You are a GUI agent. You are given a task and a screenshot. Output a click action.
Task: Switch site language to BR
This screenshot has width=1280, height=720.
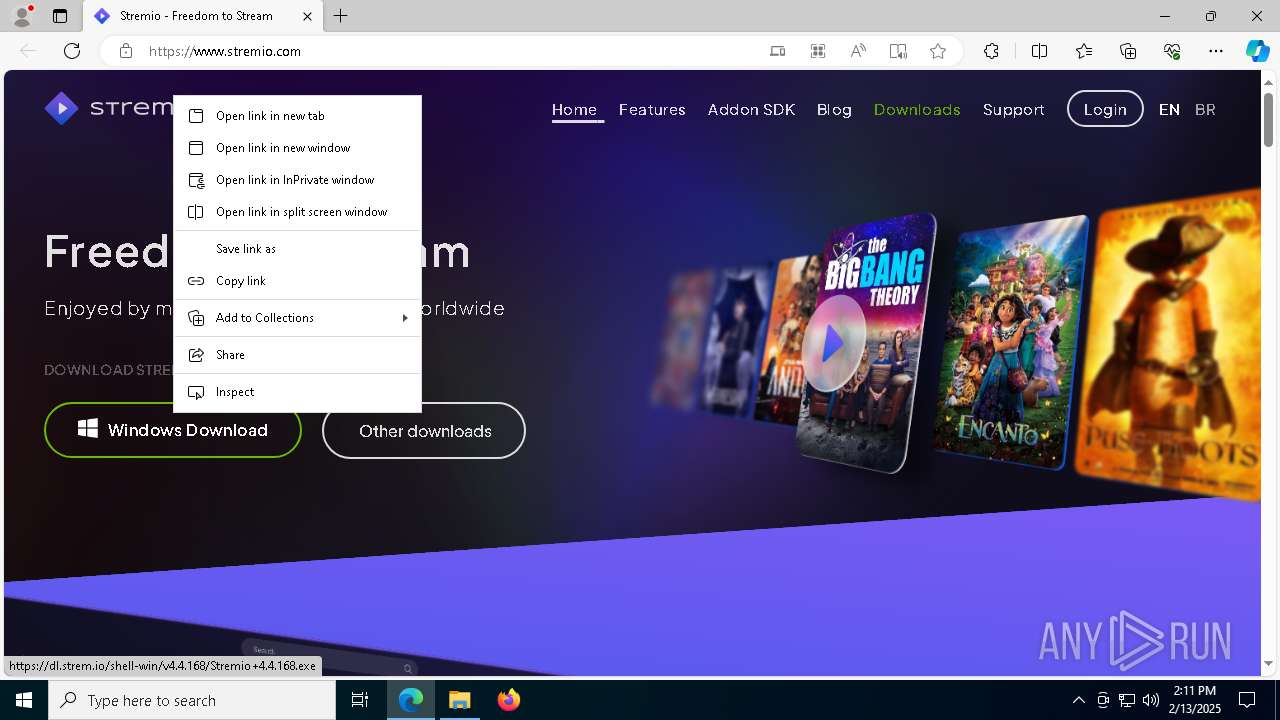pyautogui.click(x=1205, y=110)
